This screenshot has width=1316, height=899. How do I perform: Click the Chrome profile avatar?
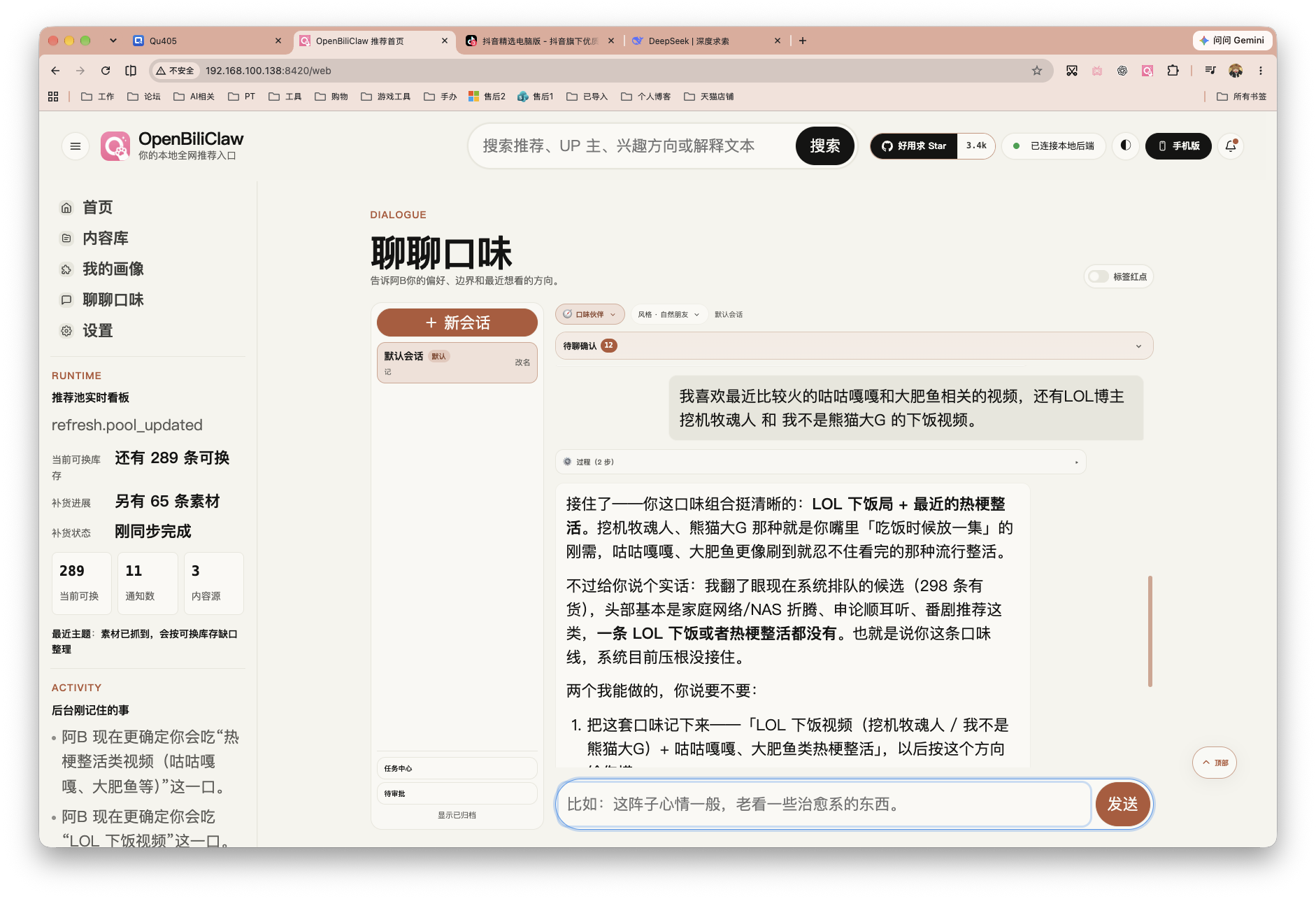1236,71
